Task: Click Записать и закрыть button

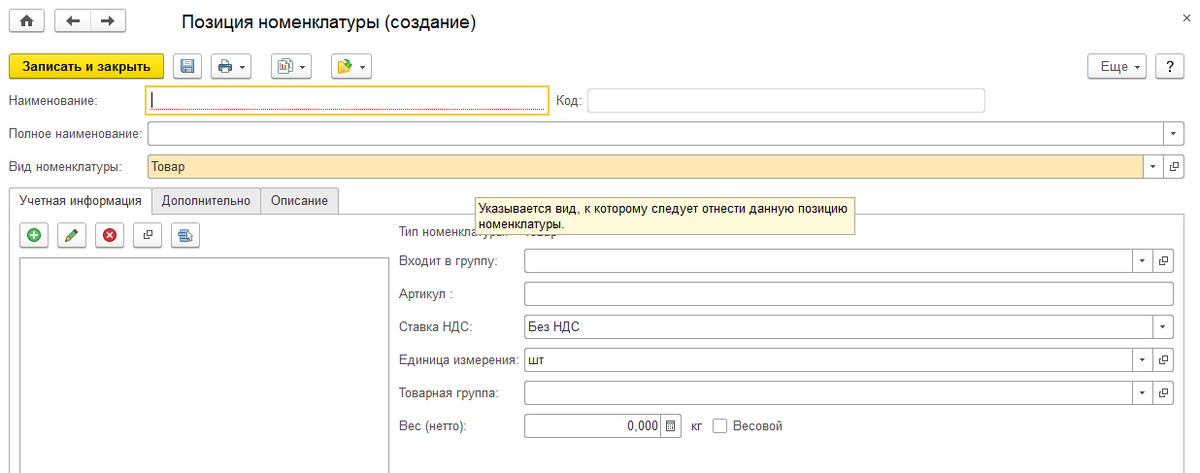Action: (86, 66)
